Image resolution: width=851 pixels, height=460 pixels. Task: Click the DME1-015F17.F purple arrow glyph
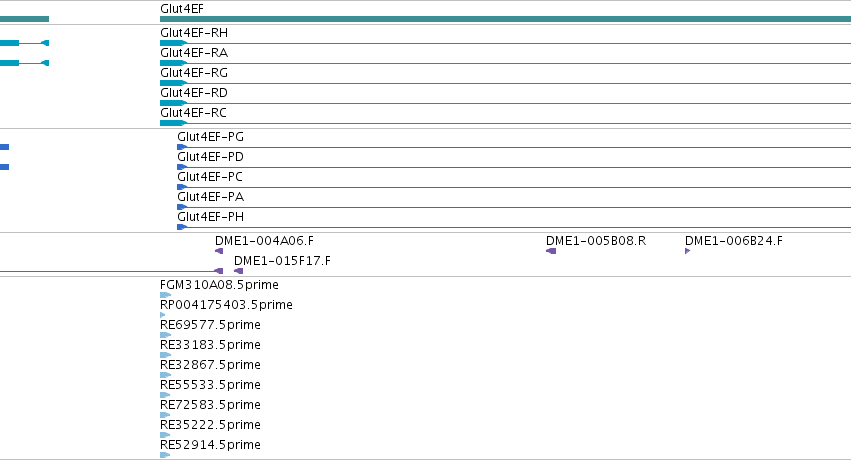238,271
